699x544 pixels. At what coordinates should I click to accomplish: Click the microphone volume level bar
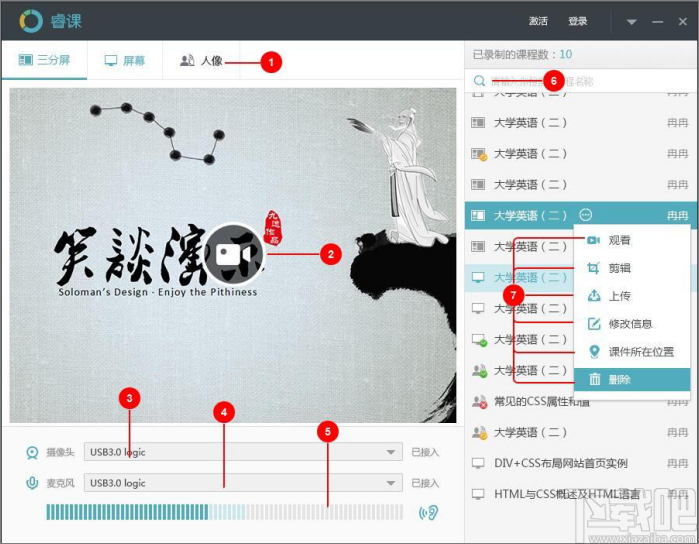[225, 512]
